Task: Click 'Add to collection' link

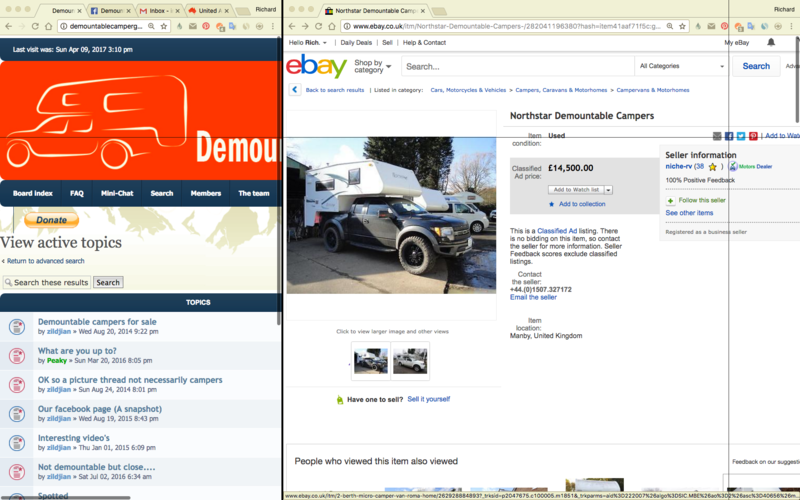Action: [582, 204]
